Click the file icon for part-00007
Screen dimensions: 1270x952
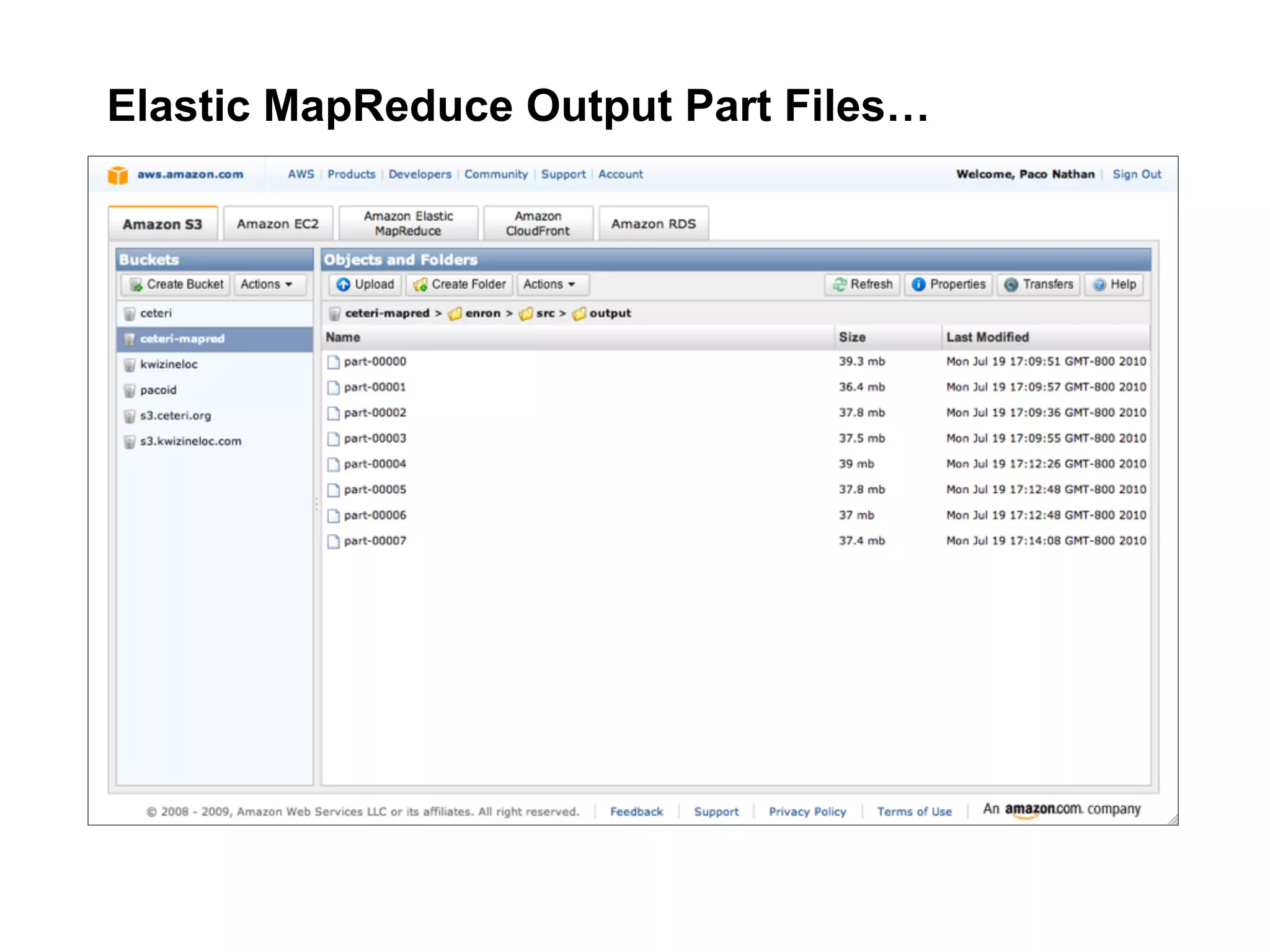point(334,542)
